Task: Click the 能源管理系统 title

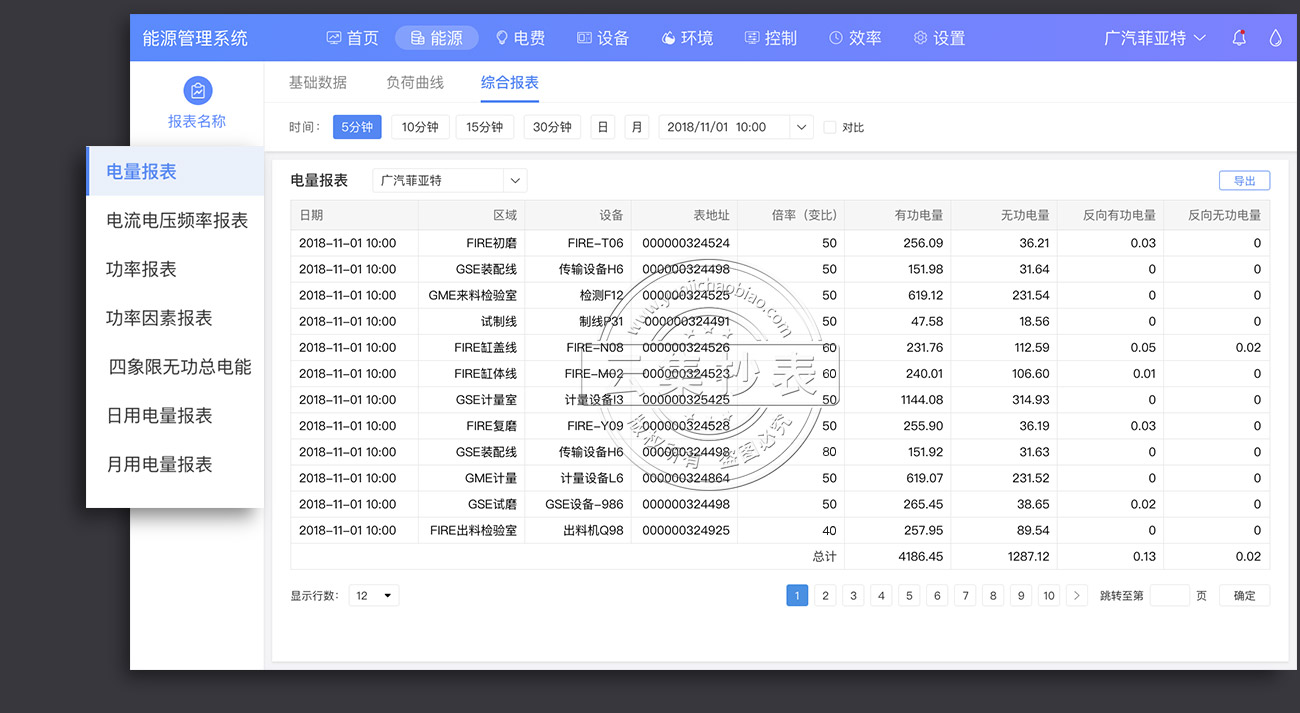Action: 195,38
